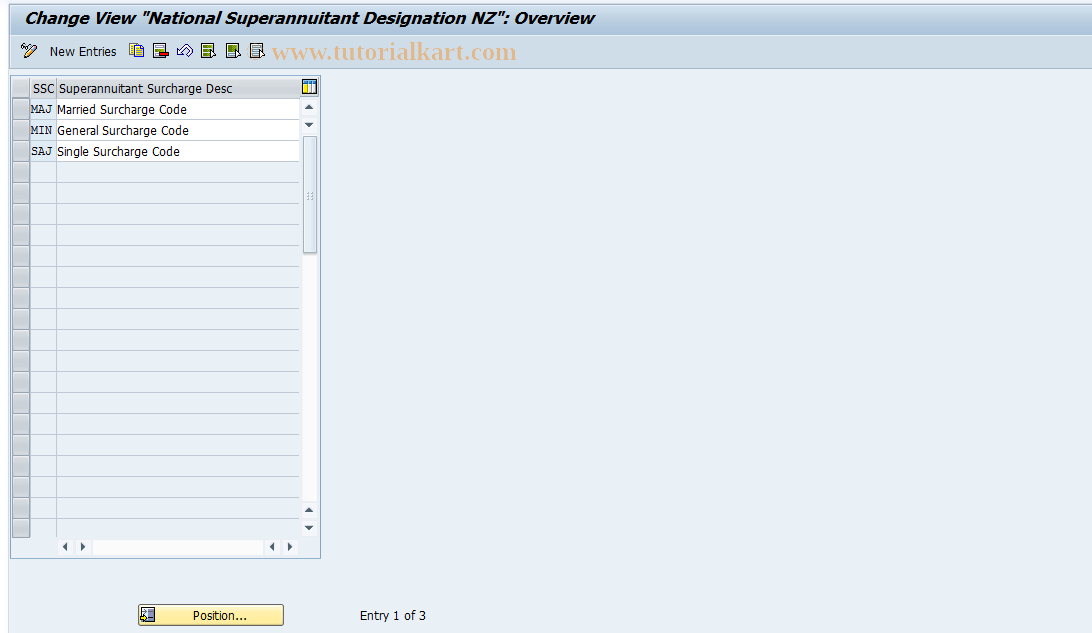Choose the Deselect All icon
The image size is (1092, 633).
point(257,51)
